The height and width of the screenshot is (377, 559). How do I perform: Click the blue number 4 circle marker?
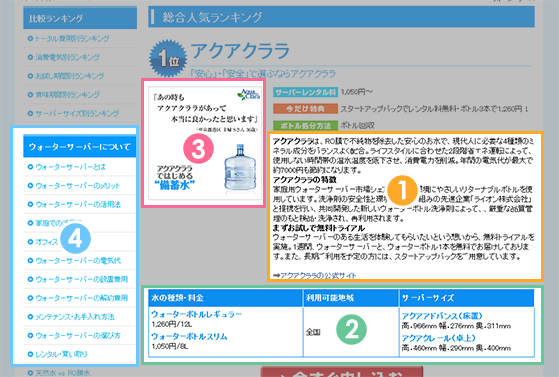point(76,238)
